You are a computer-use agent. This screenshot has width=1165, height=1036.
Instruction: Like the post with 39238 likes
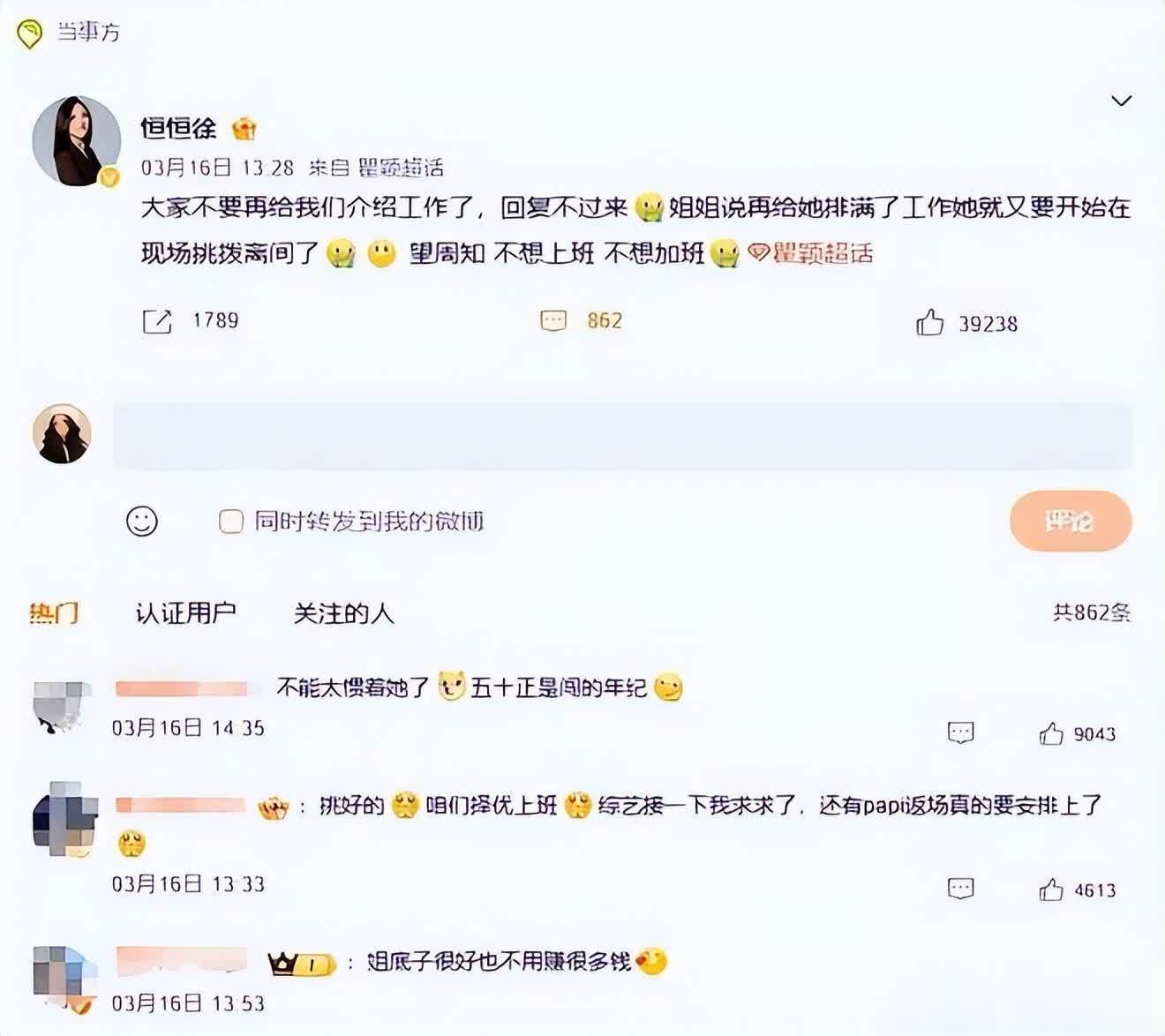point(929,323)
